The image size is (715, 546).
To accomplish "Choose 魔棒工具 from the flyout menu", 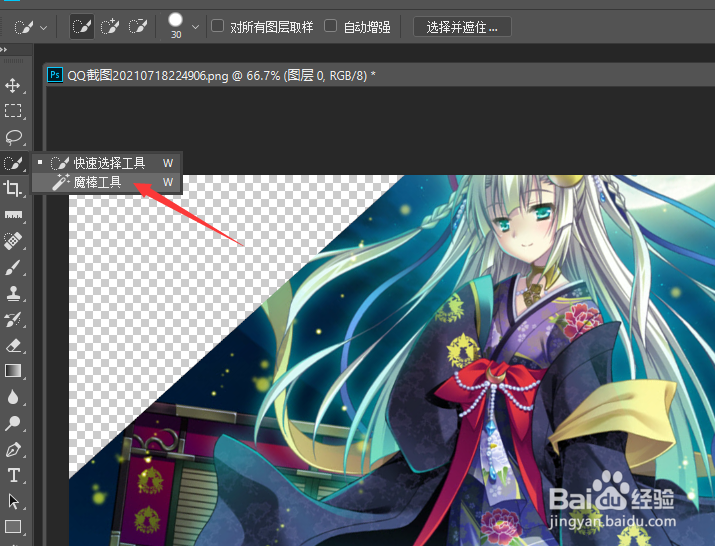I will (106, 182).
